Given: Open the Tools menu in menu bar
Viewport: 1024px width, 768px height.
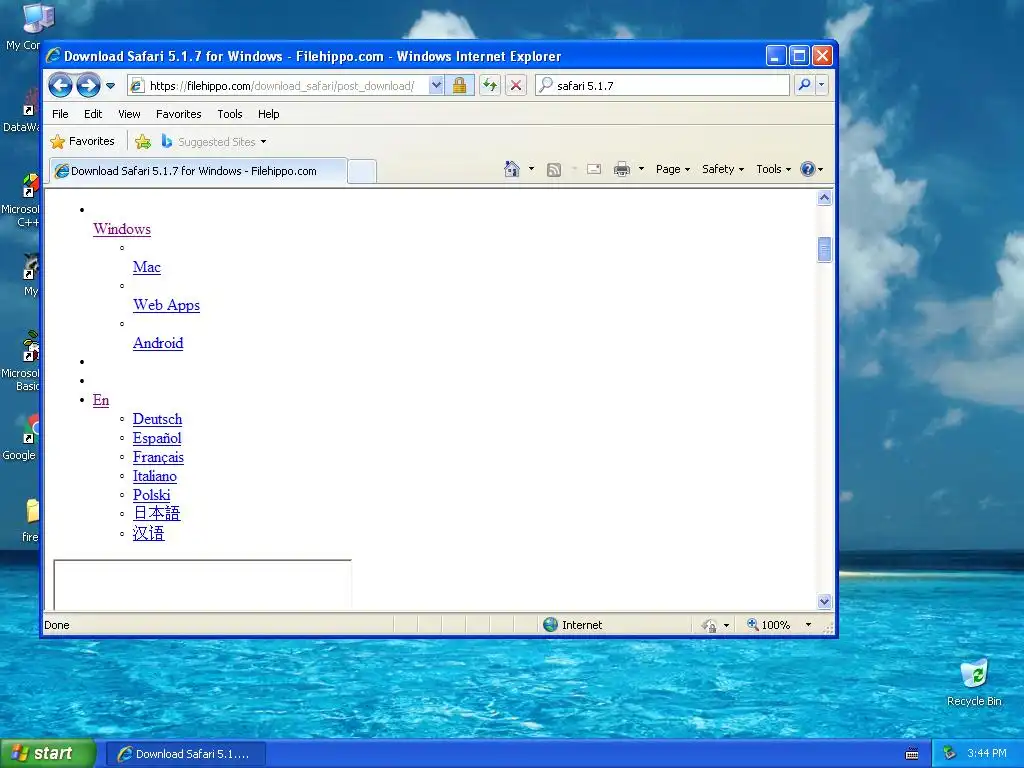Looking at the screenshot, I should pos(230,114).
